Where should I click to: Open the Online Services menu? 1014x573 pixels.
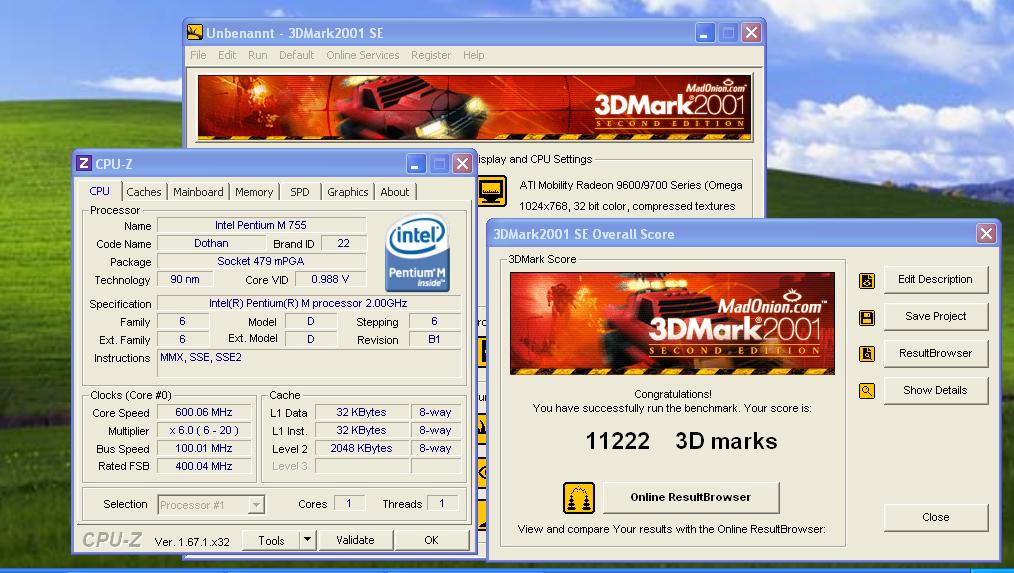(x=363, y=55)
